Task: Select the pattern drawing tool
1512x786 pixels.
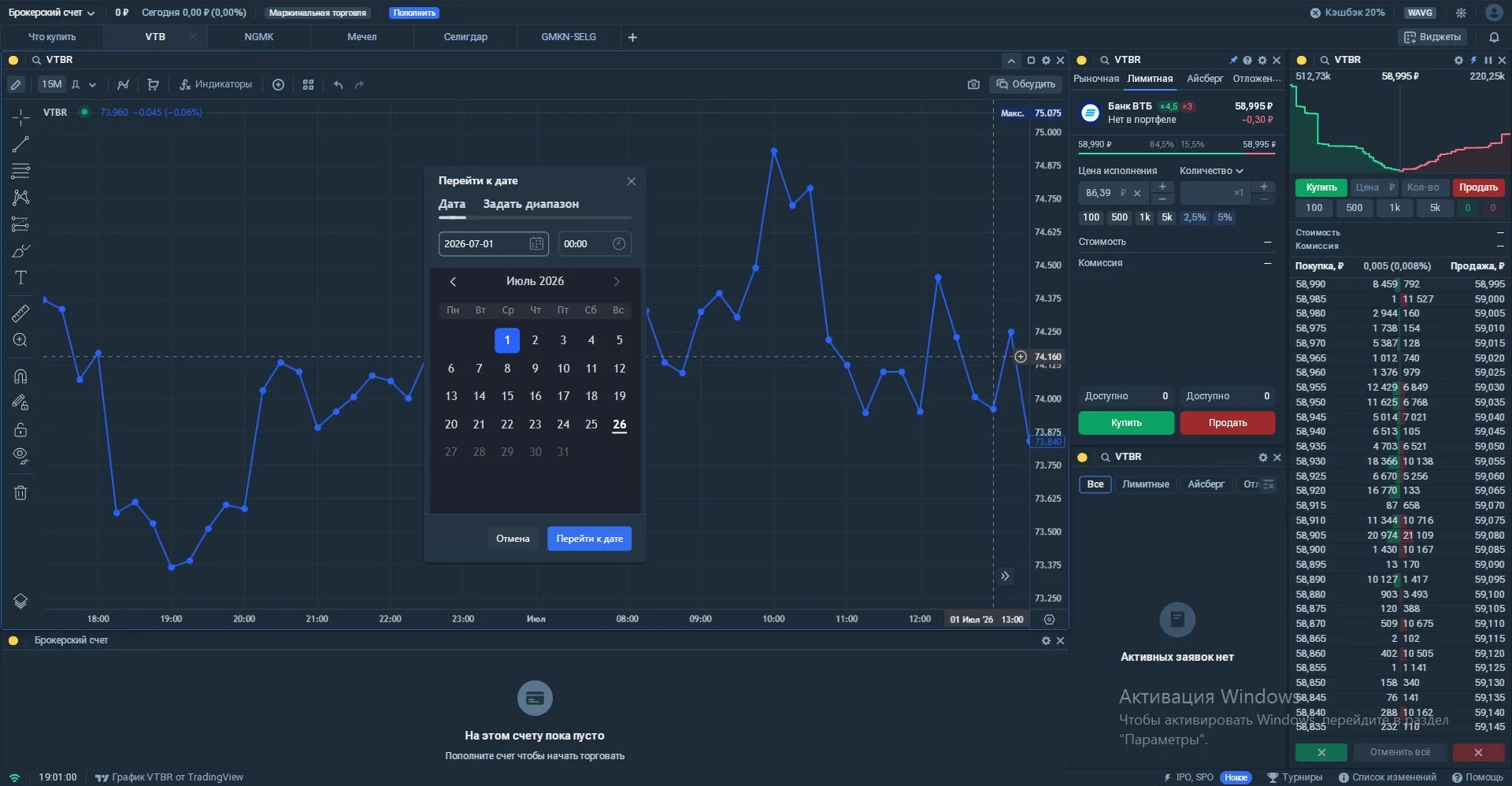Action: point(20,198)
